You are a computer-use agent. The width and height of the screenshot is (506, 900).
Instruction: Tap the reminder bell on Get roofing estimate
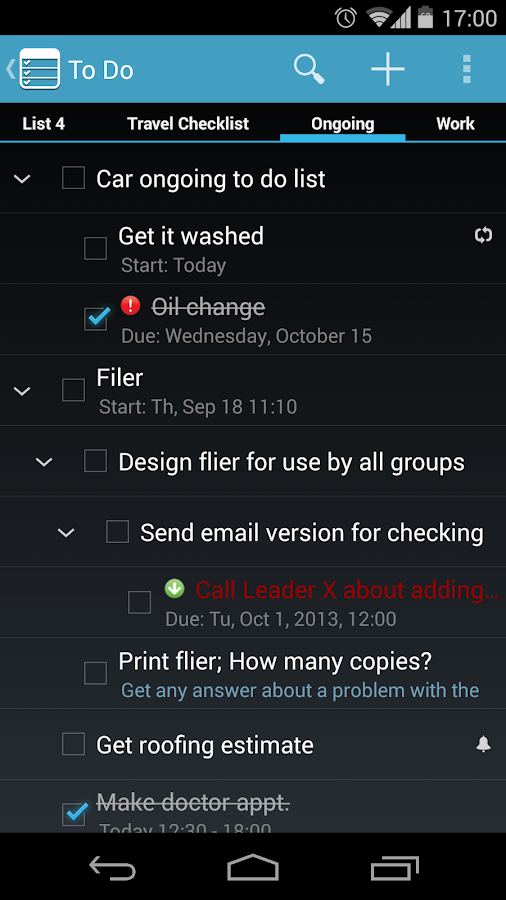pyautogui.click(x=484, y=744)
